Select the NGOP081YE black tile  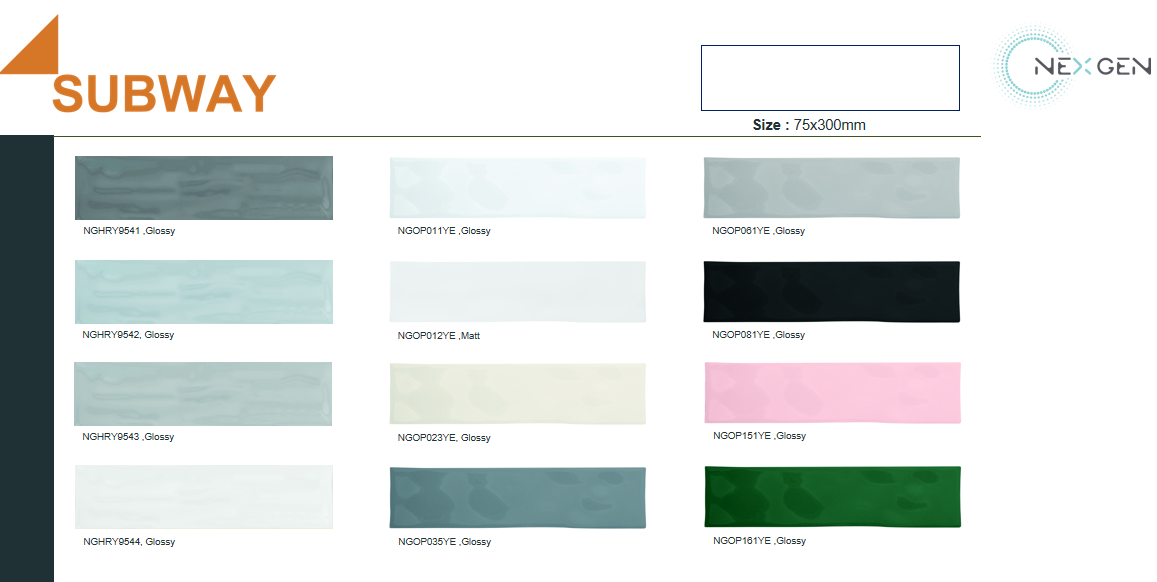click(832, 292)
